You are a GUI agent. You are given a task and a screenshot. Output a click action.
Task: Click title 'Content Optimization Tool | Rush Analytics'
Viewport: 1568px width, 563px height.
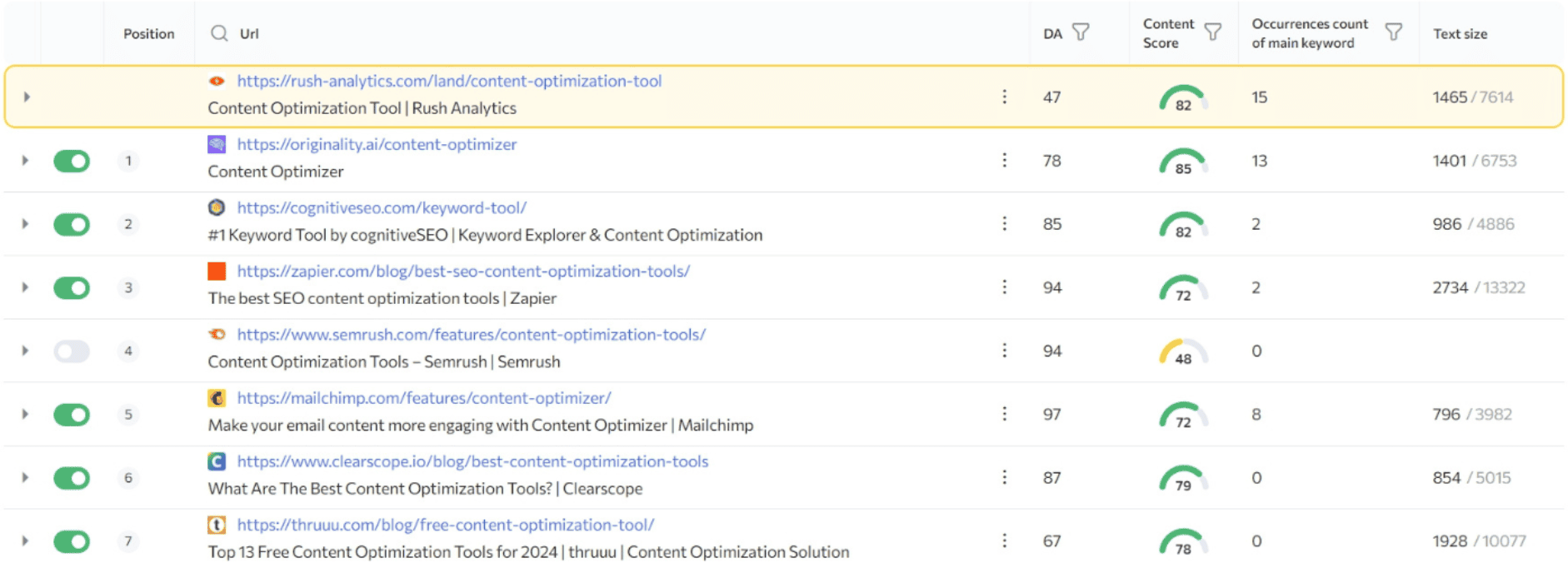[x=362, y=108]
